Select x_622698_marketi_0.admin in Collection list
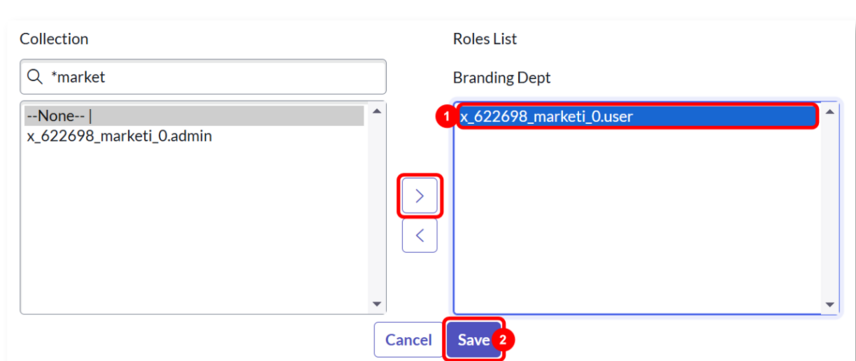 pos(194,136)
